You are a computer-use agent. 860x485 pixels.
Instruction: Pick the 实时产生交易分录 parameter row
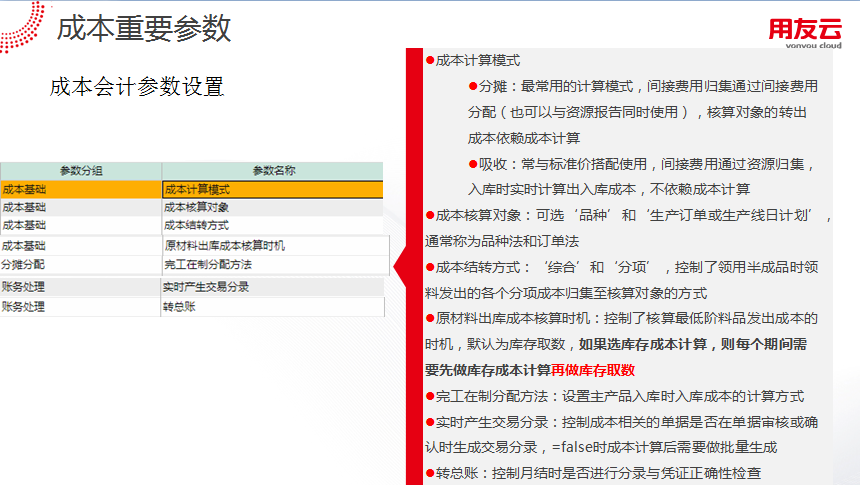coord(272,287)
